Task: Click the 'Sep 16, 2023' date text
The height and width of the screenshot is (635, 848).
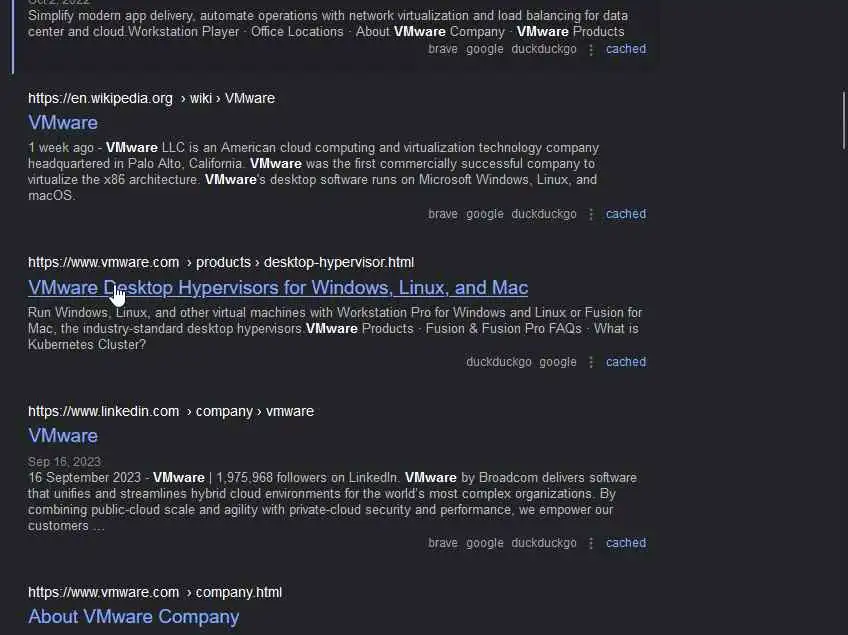Action: pos(64,462)
